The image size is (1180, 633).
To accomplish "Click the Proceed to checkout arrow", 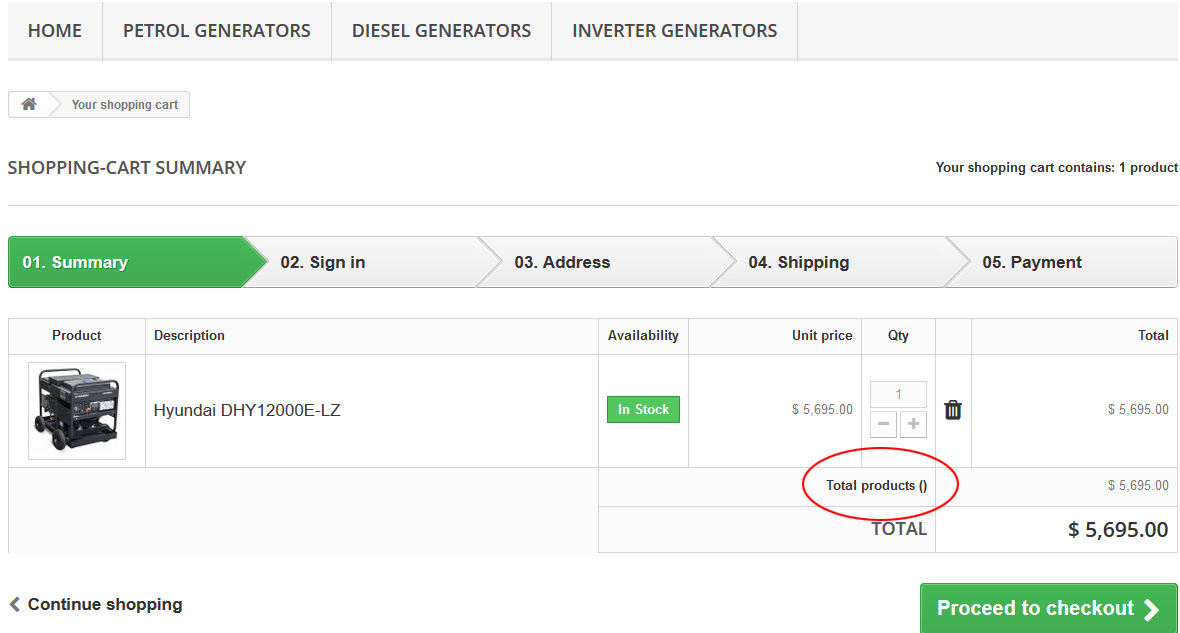I will 1151,609.
